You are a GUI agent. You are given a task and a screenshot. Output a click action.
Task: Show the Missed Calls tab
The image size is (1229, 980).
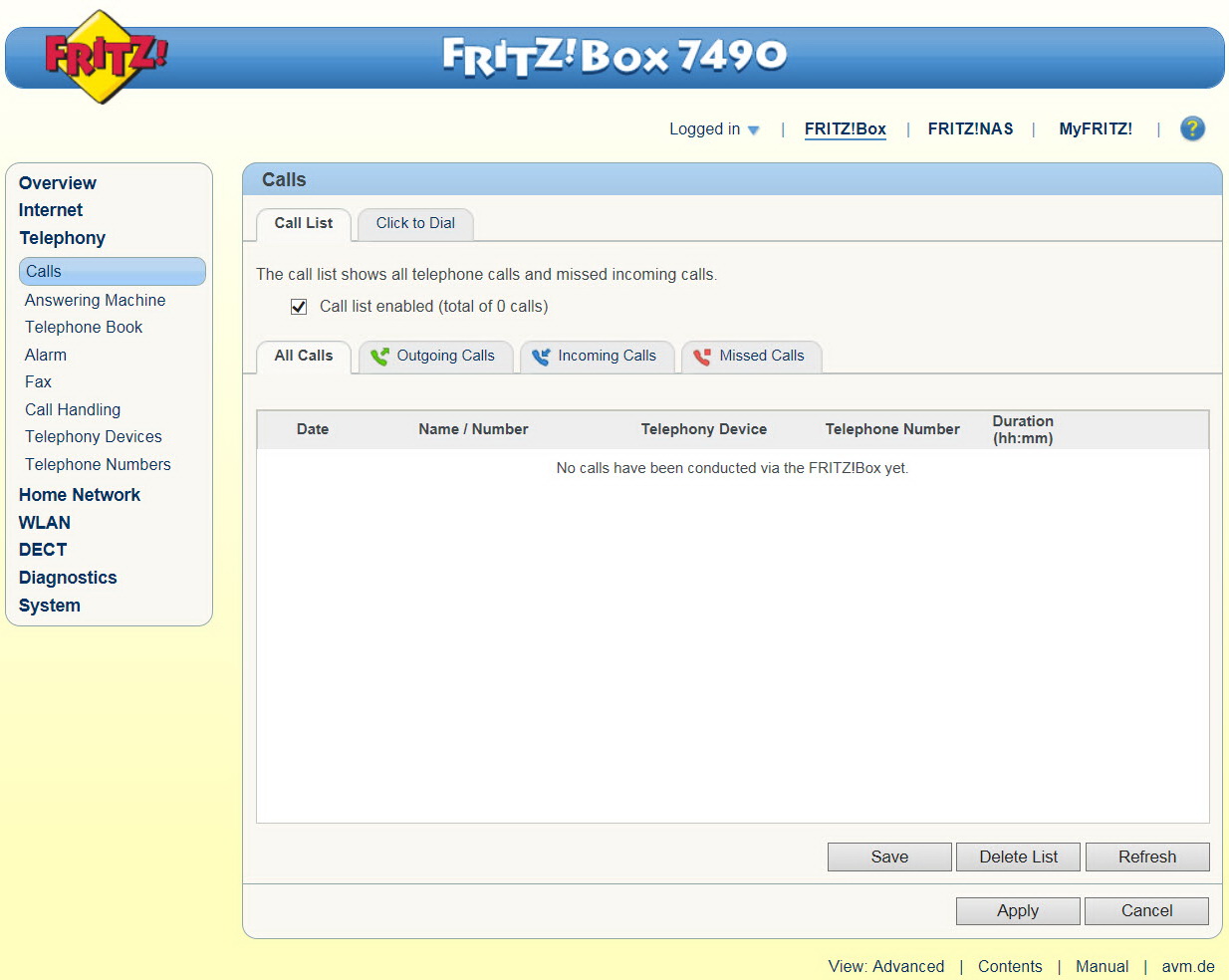click(x=751, y=357)
